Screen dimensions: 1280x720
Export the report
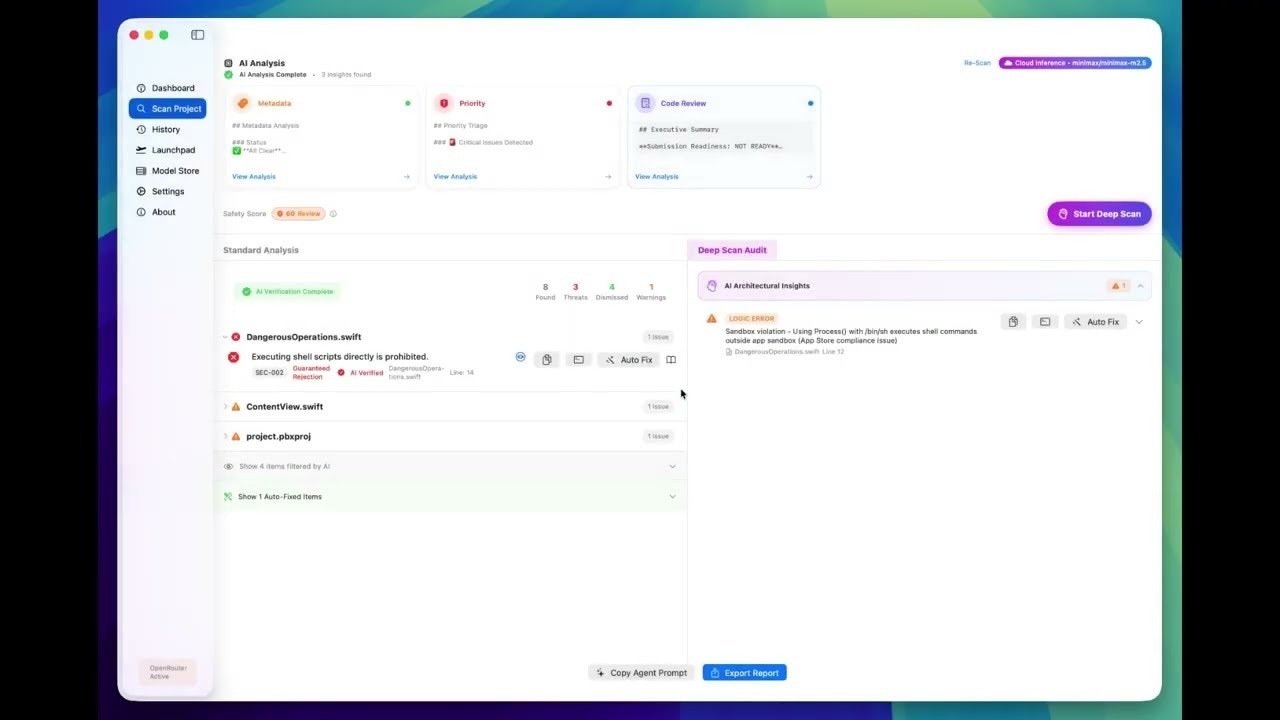pyautogui.click(x=745, y=673)
